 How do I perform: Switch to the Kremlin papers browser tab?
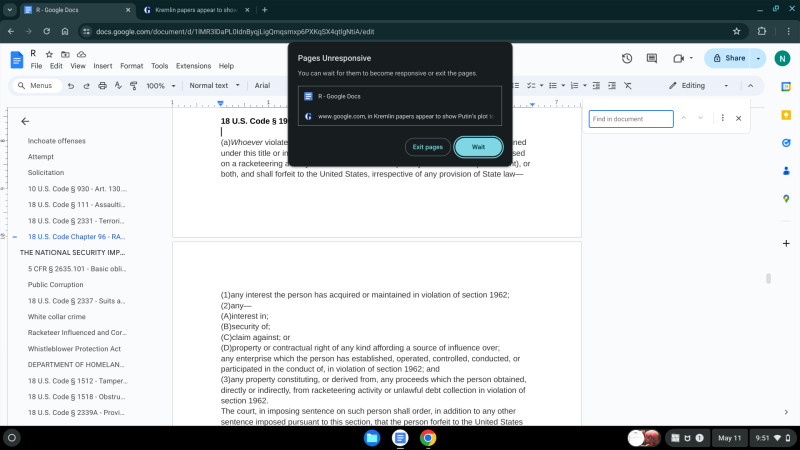point(195,9)
